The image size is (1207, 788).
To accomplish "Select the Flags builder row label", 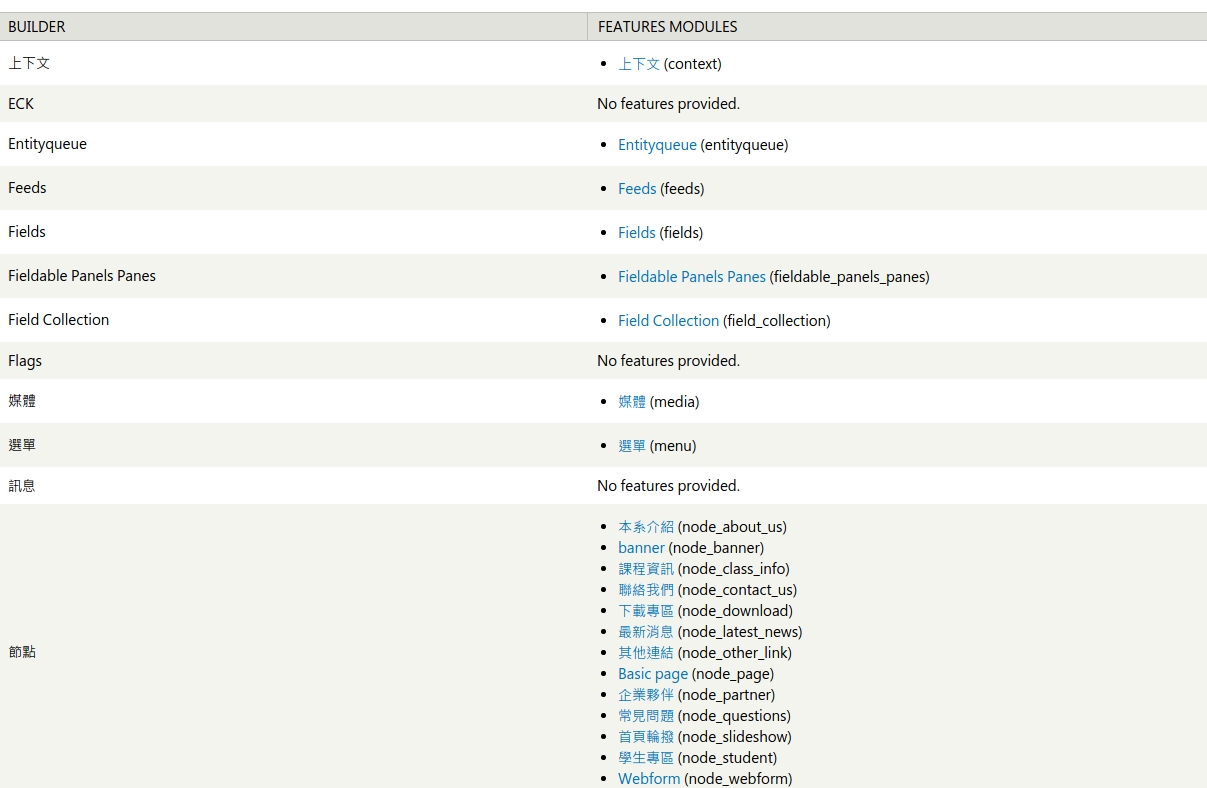I will tap(25, 361).
